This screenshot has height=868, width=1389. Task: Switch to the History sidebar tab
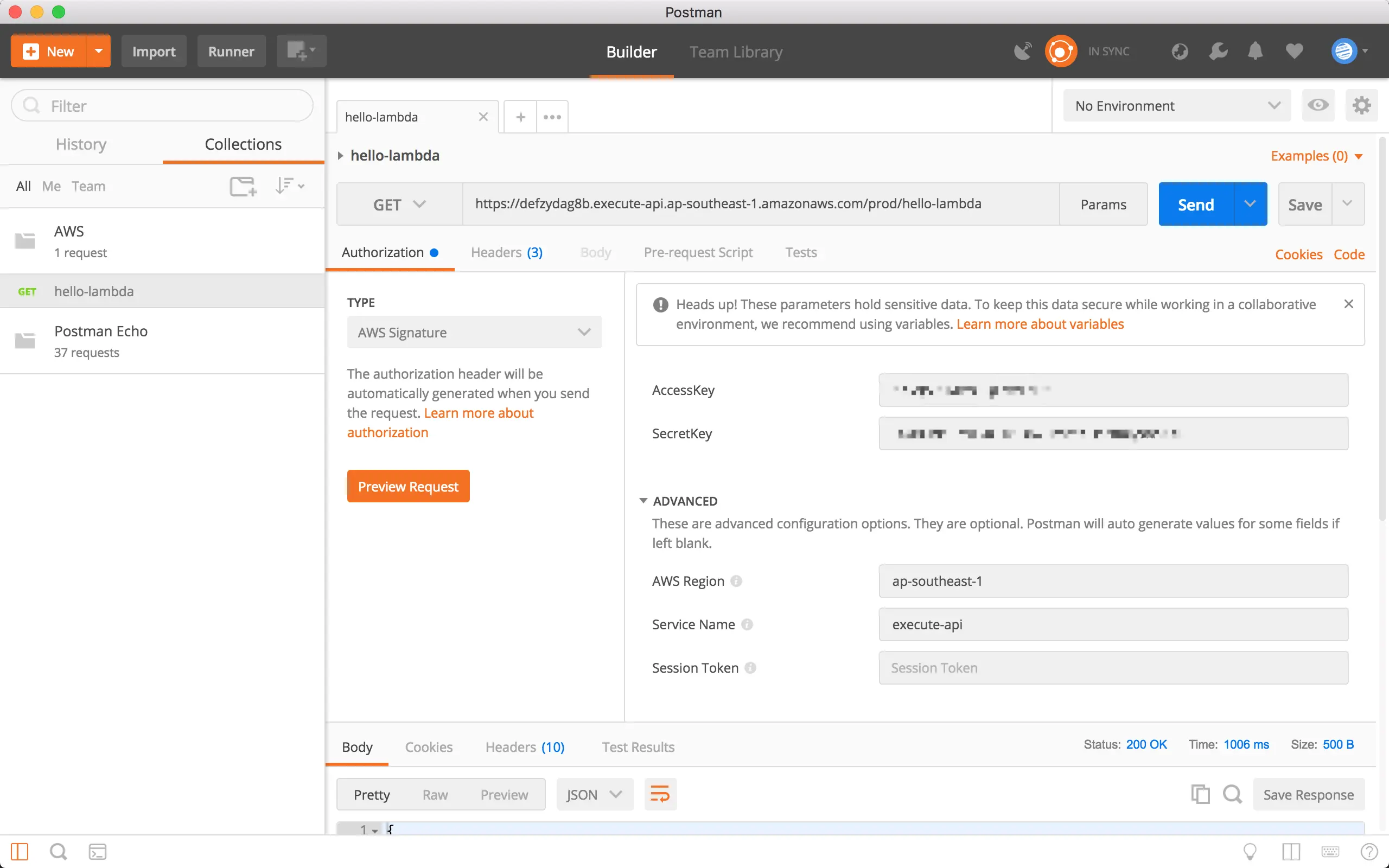[81, 144]
